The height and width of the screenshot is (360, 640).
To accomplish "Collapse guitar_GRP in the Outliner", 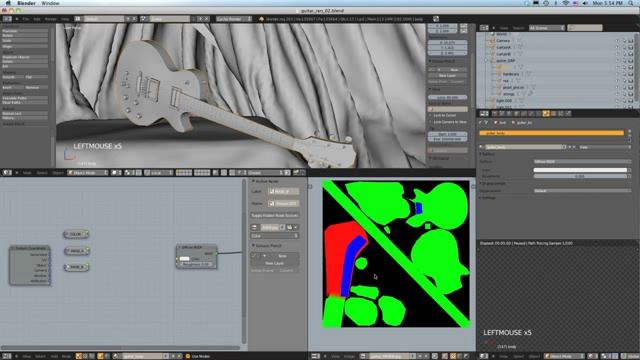I will [x=486, y=60].
